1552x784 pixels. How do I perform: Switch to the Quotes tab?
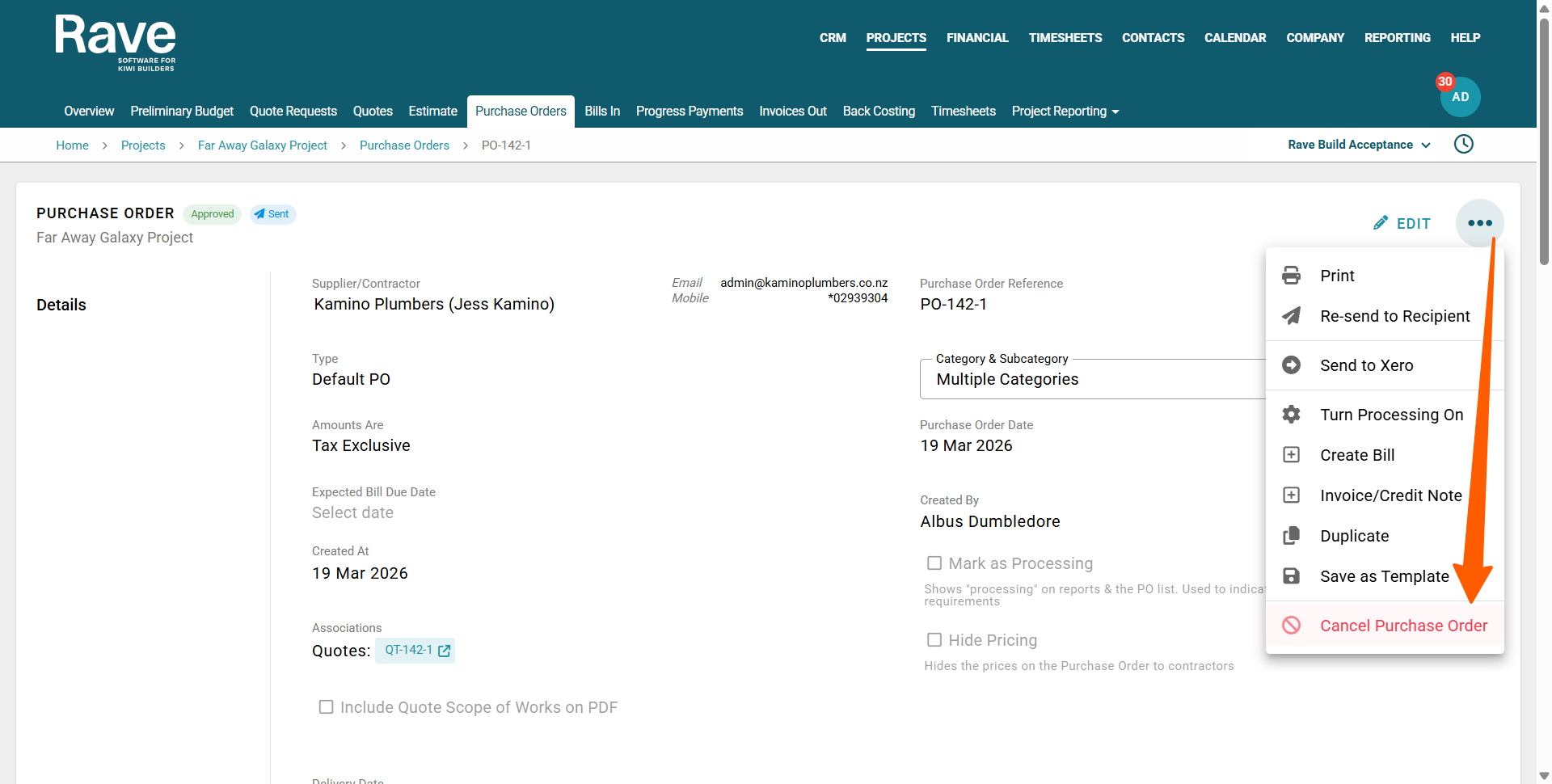373,112
